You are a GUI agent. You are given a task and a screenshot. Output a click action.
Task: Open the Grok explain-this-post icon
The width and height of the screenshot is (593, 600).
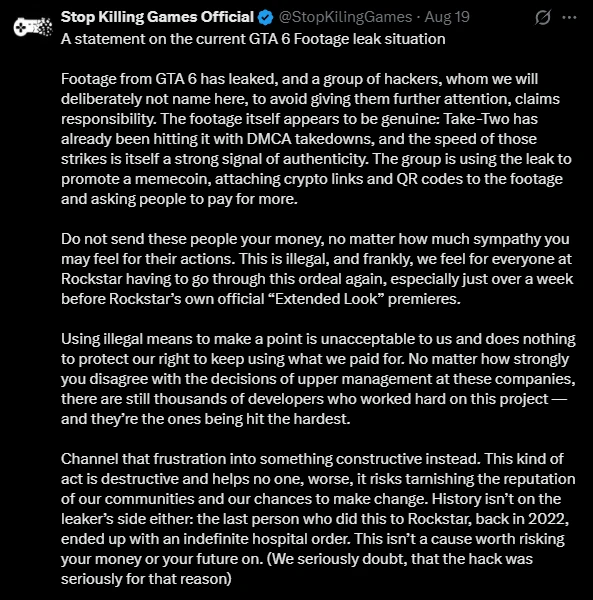542,17
